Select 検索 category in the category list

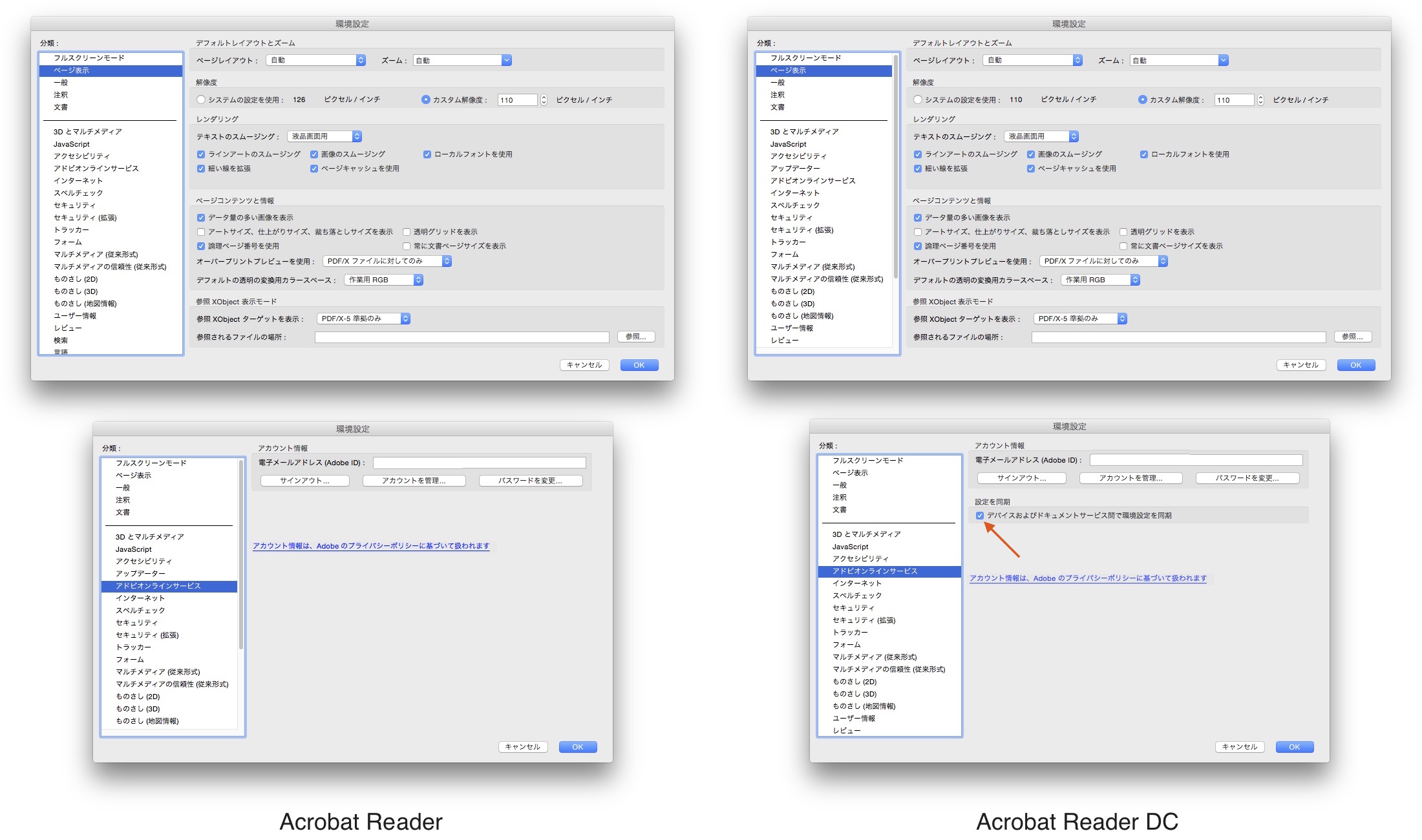click(x=61, y=341)
